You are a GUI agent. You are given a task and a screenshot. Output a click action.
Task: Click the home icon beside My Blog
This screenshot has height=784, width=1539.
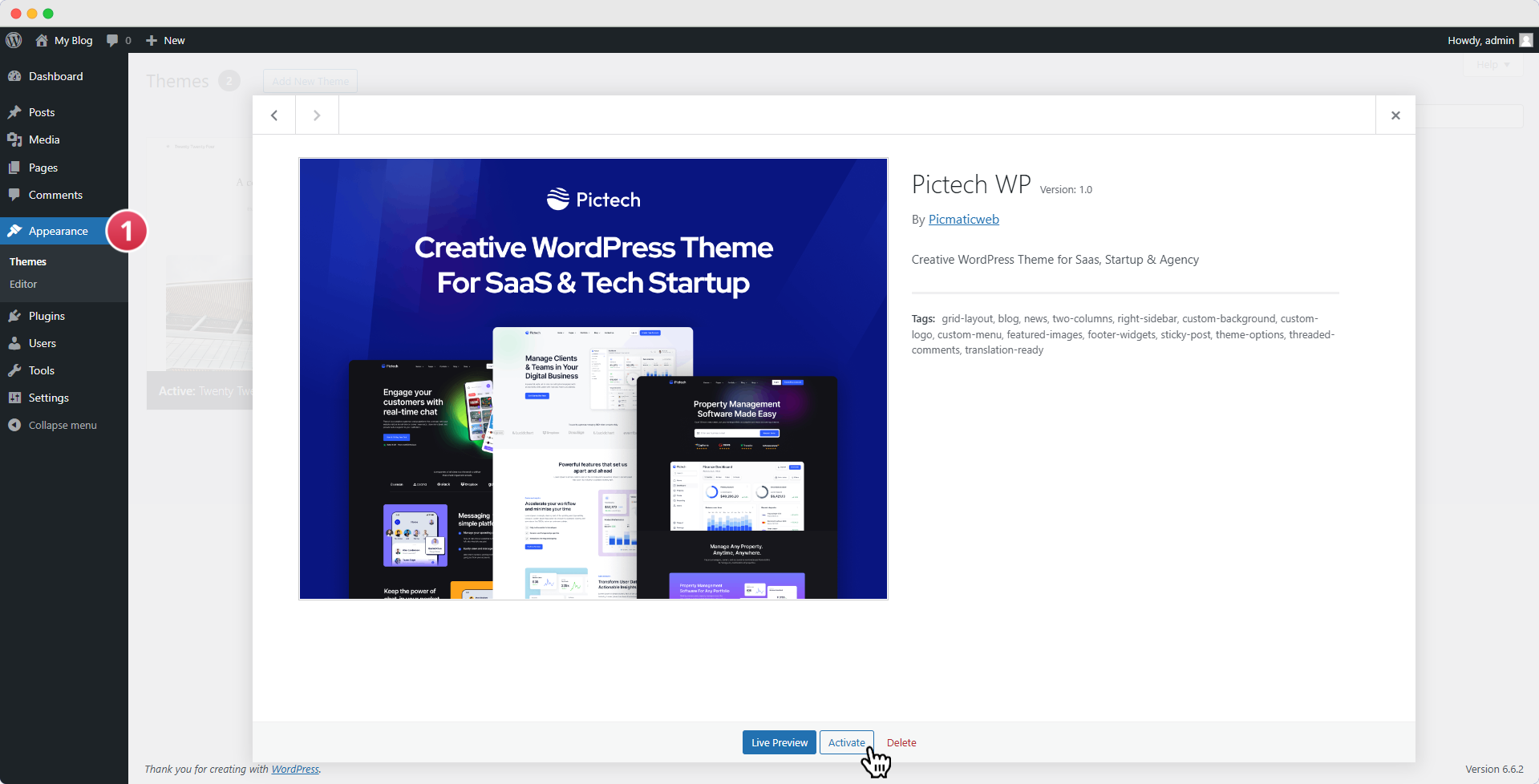pyautogui.click(x=42, y=40)
